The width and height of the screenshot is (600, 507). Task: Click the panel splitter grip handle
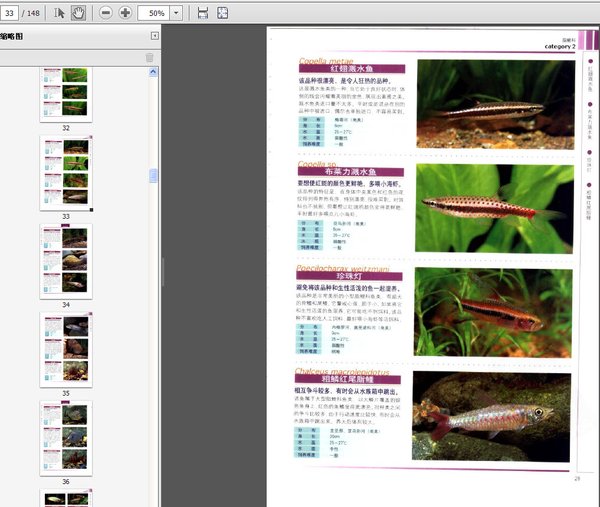point(163,272)
